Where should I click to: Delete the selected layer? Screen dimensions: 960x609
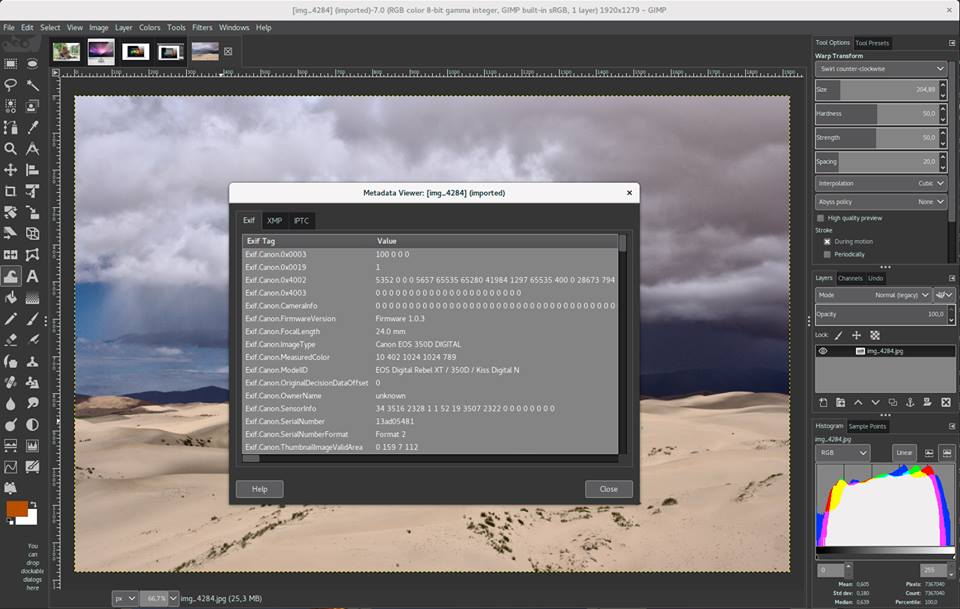coord(946,401)
